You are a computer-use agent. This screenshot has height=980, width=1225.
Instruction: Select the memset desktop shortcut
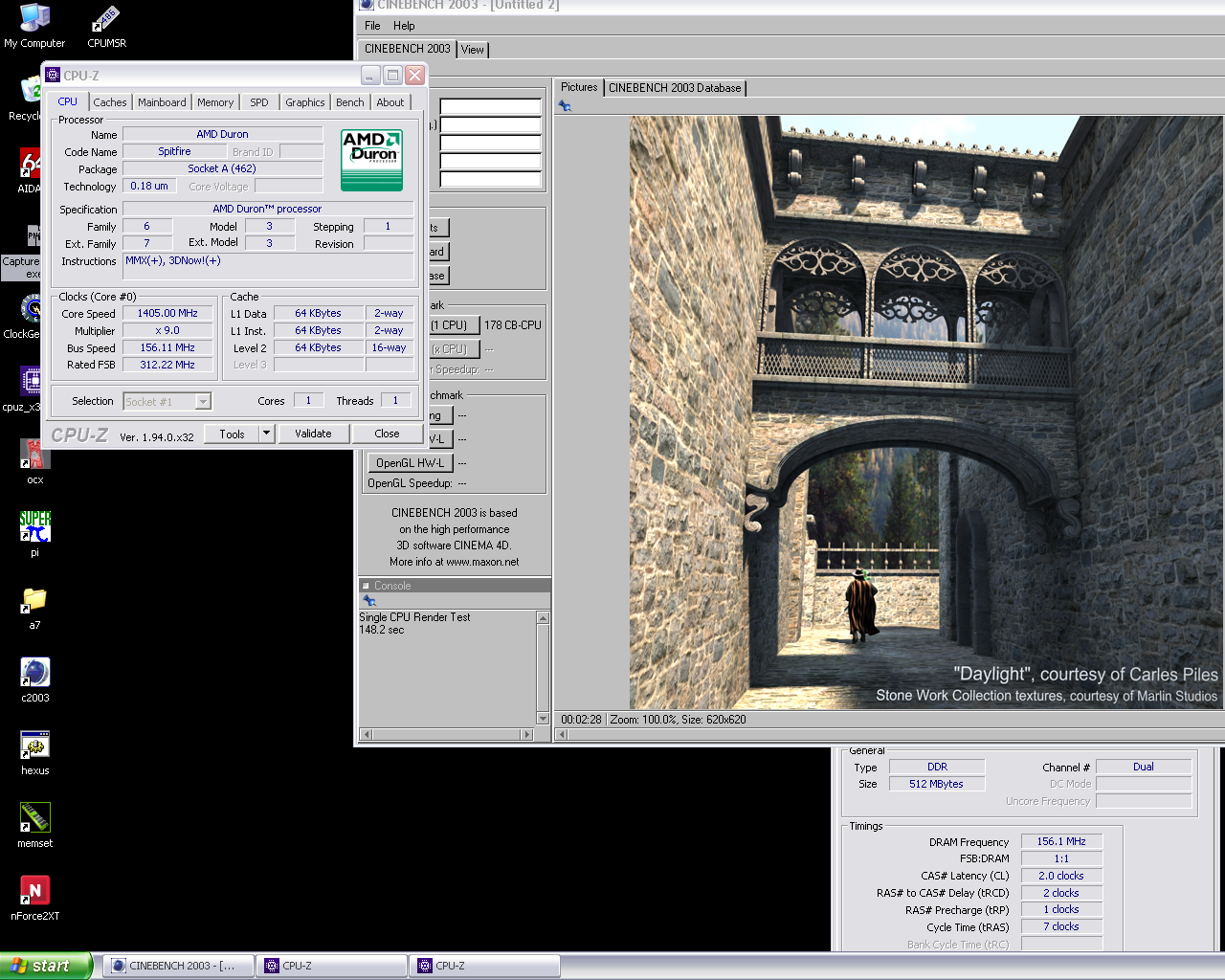pyautogui.click(x=34, y=826)
